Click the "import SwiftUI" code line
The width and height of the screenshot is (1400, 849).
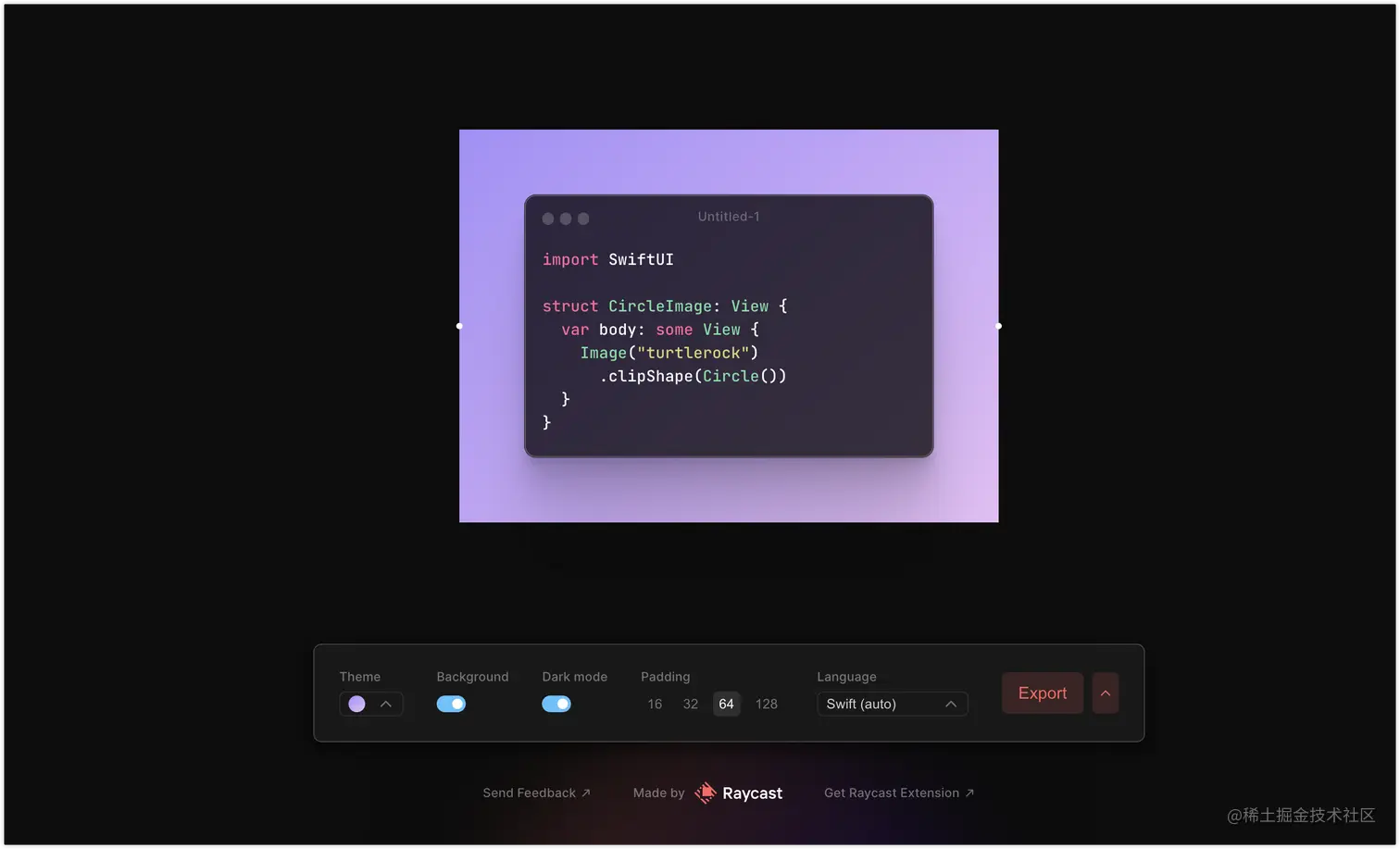[608, 259]
